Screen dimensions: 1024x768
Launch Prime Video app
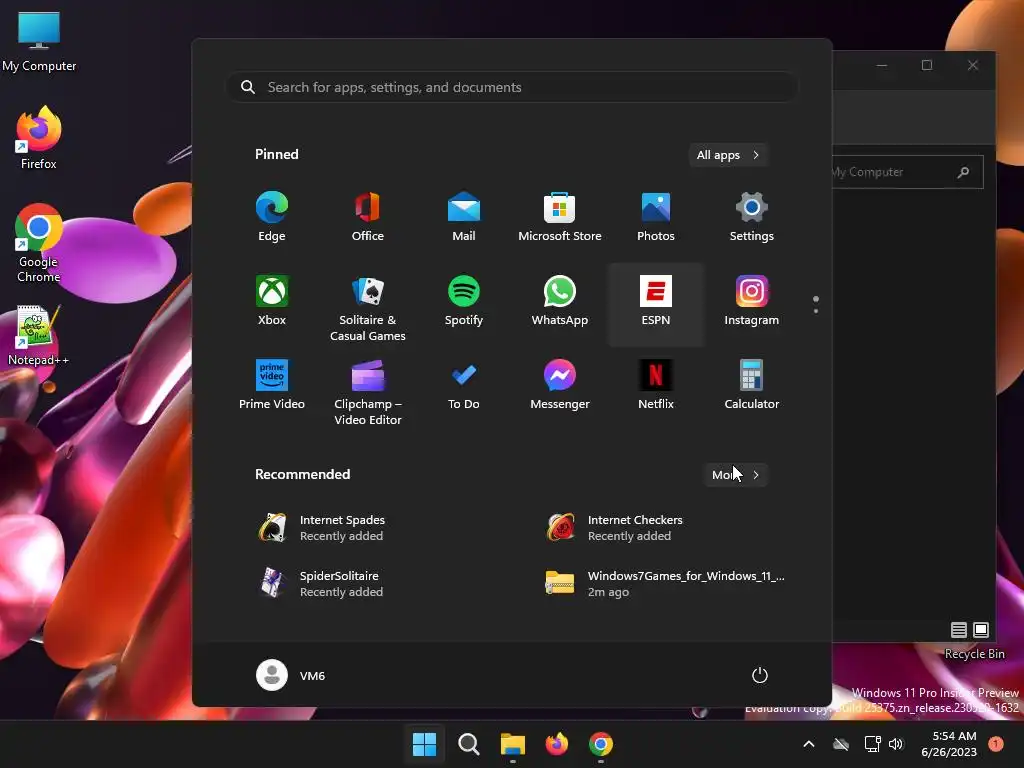272,385
